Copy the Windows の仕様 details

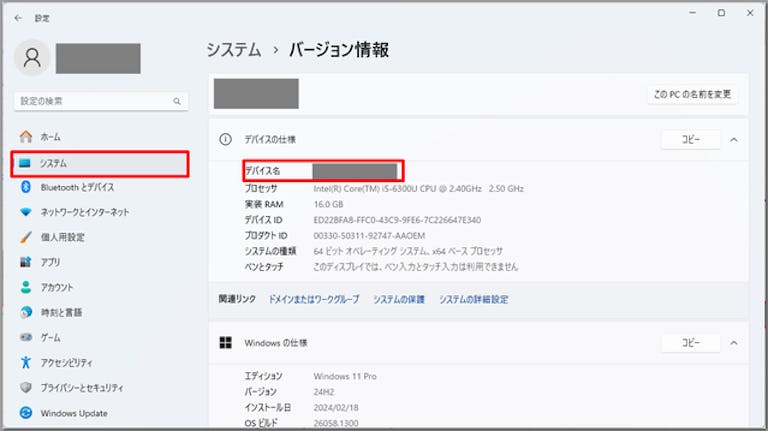[691, 343]
